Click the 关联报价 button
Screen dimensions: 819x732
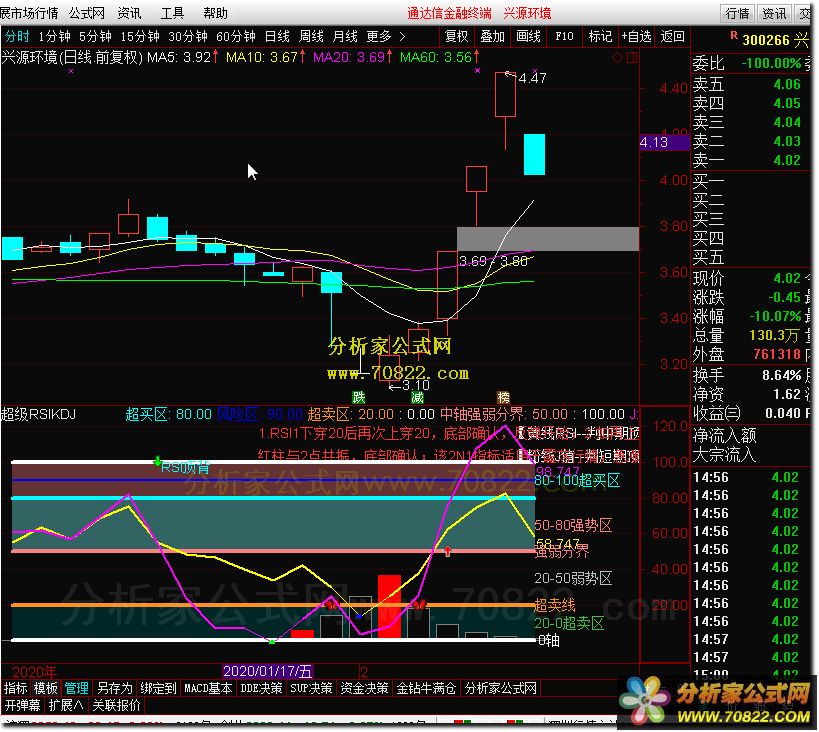pyautogui.click(x=116, y=705)
